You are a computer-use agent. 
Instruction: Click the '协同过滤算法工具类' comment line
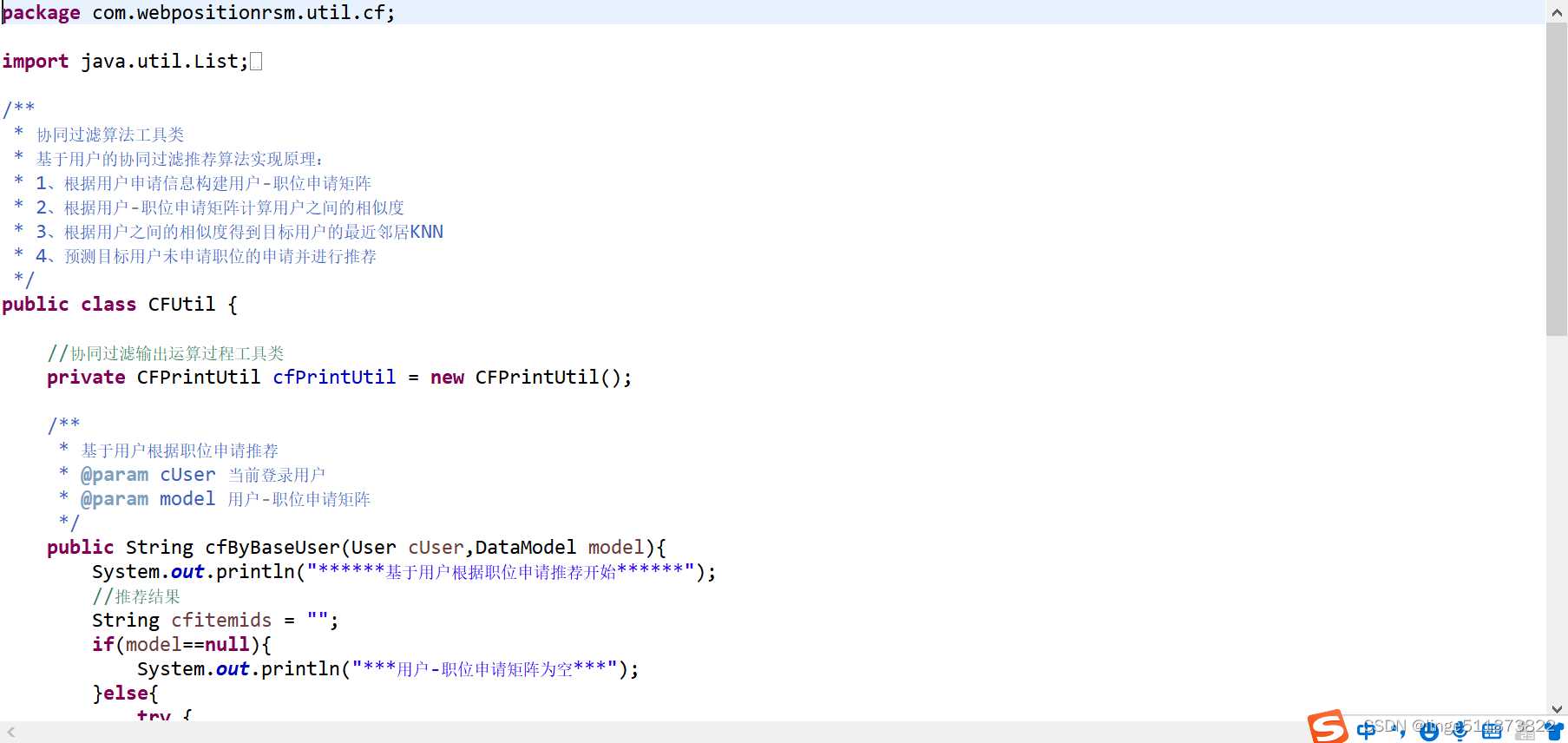click(110, 135)
